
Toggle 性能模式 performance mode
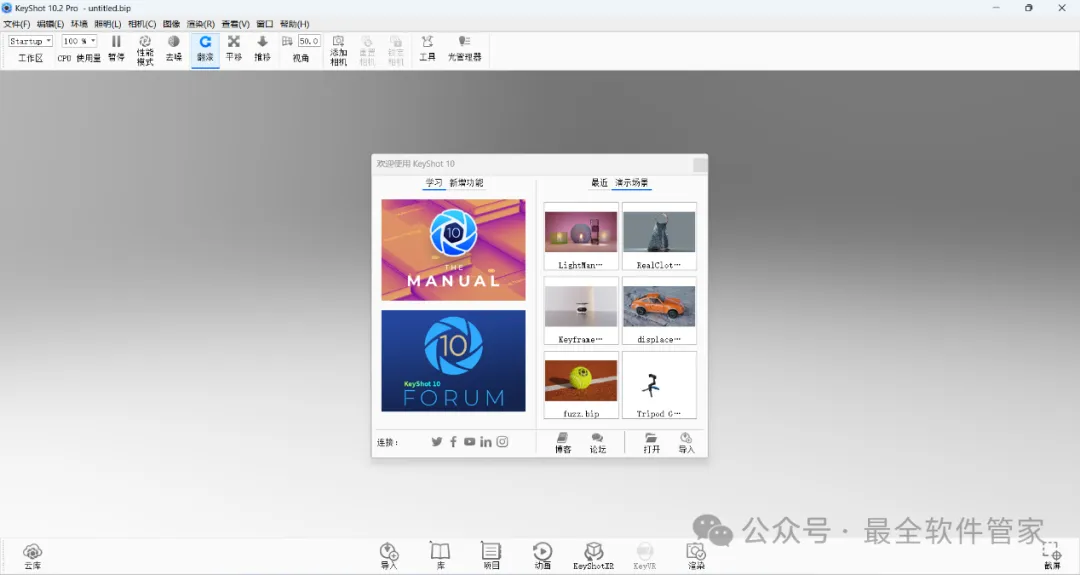[145, 50]
